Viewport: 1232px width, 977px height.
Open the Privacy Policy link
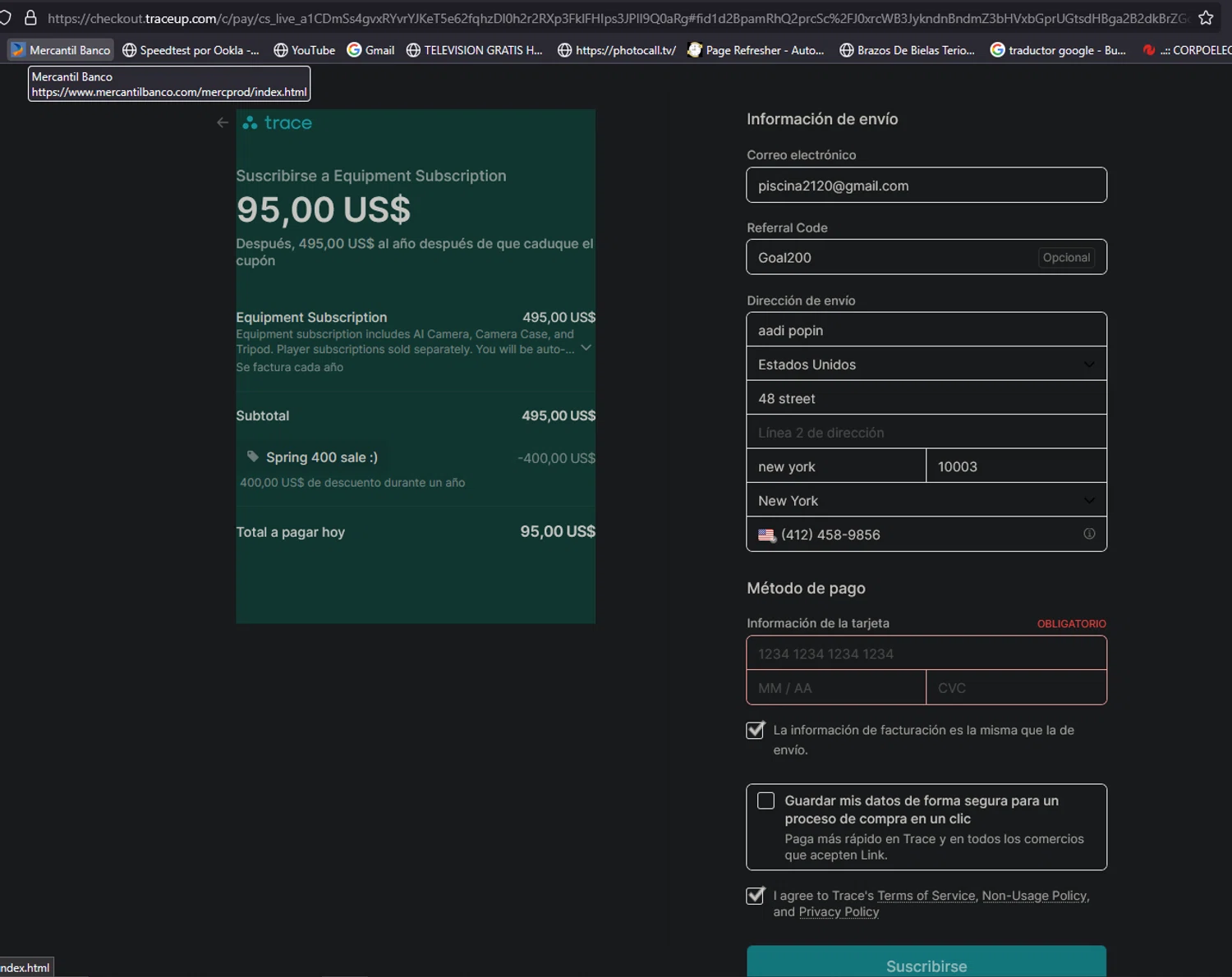click(839, 912)
